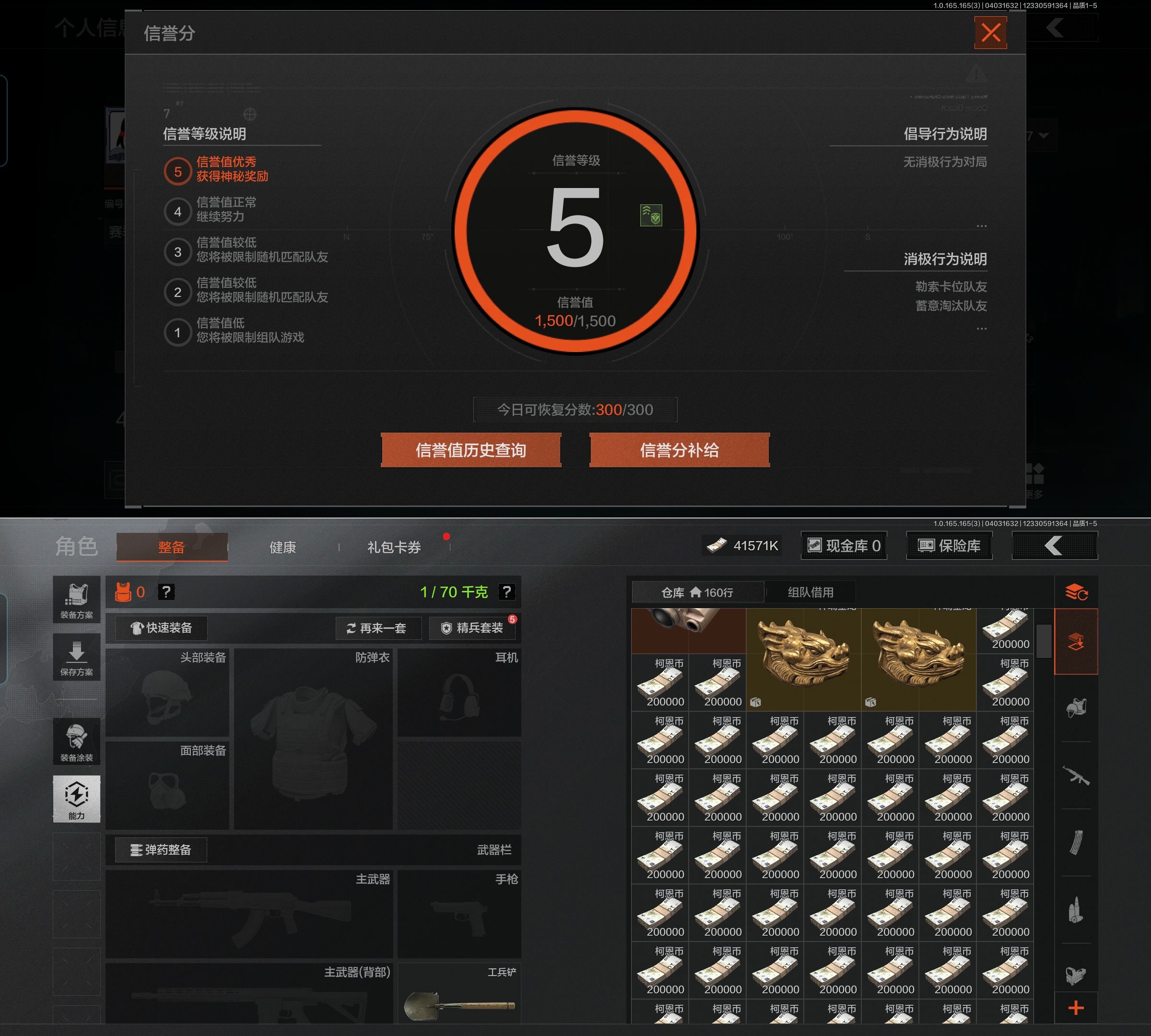
Task: Click 信誉值历史查询 button
Action: pyautogui.click(x=471, y=450)
